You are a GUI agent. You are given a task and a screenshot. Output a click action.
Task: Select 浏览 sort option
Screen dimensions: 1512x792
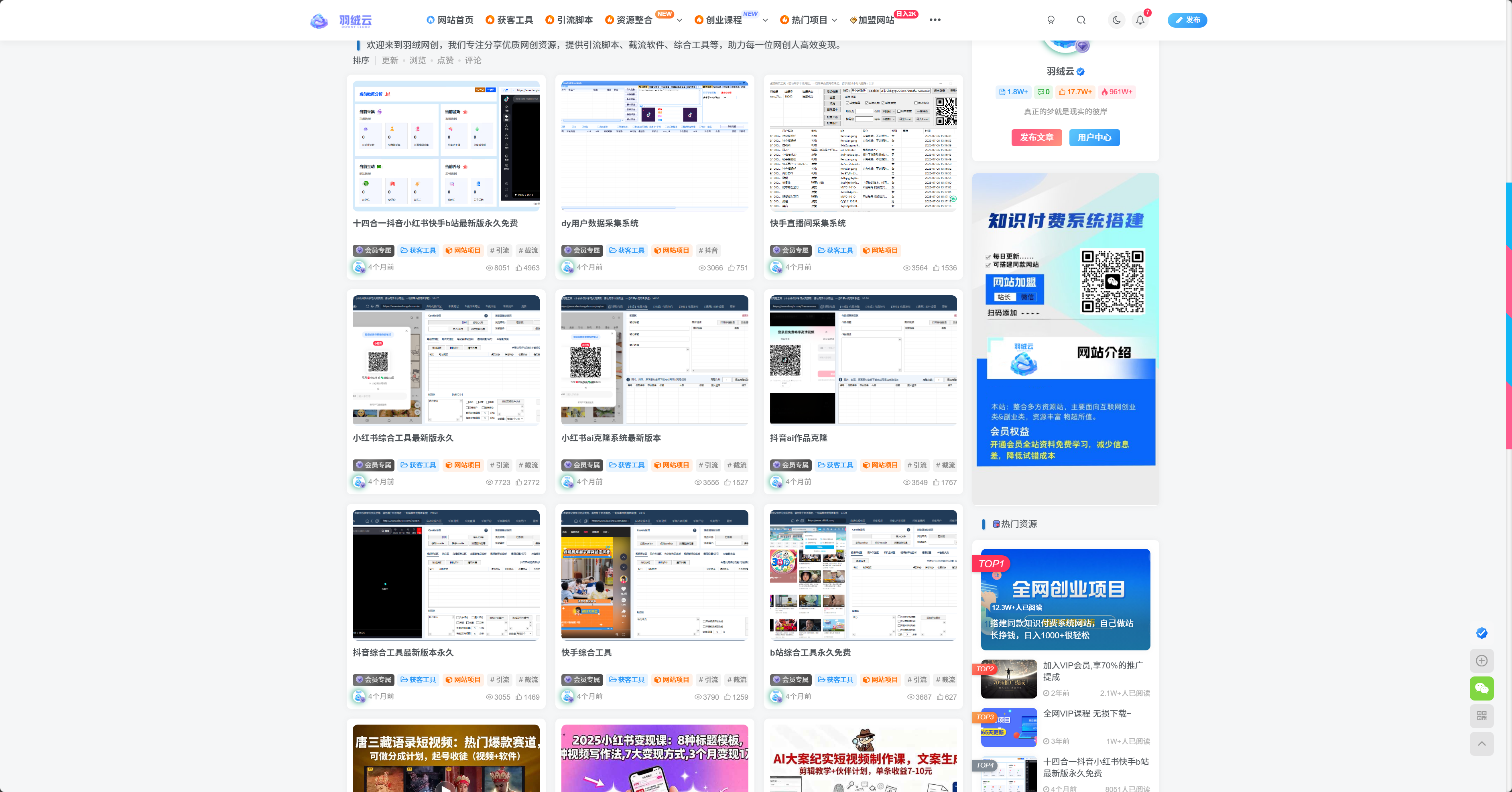[417, 60]
